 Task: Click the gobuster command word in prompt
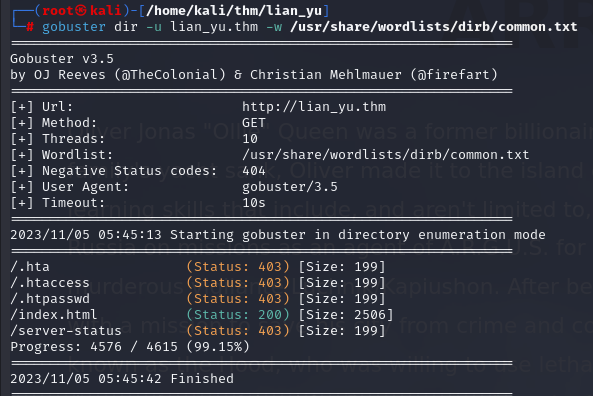[74, 27]
